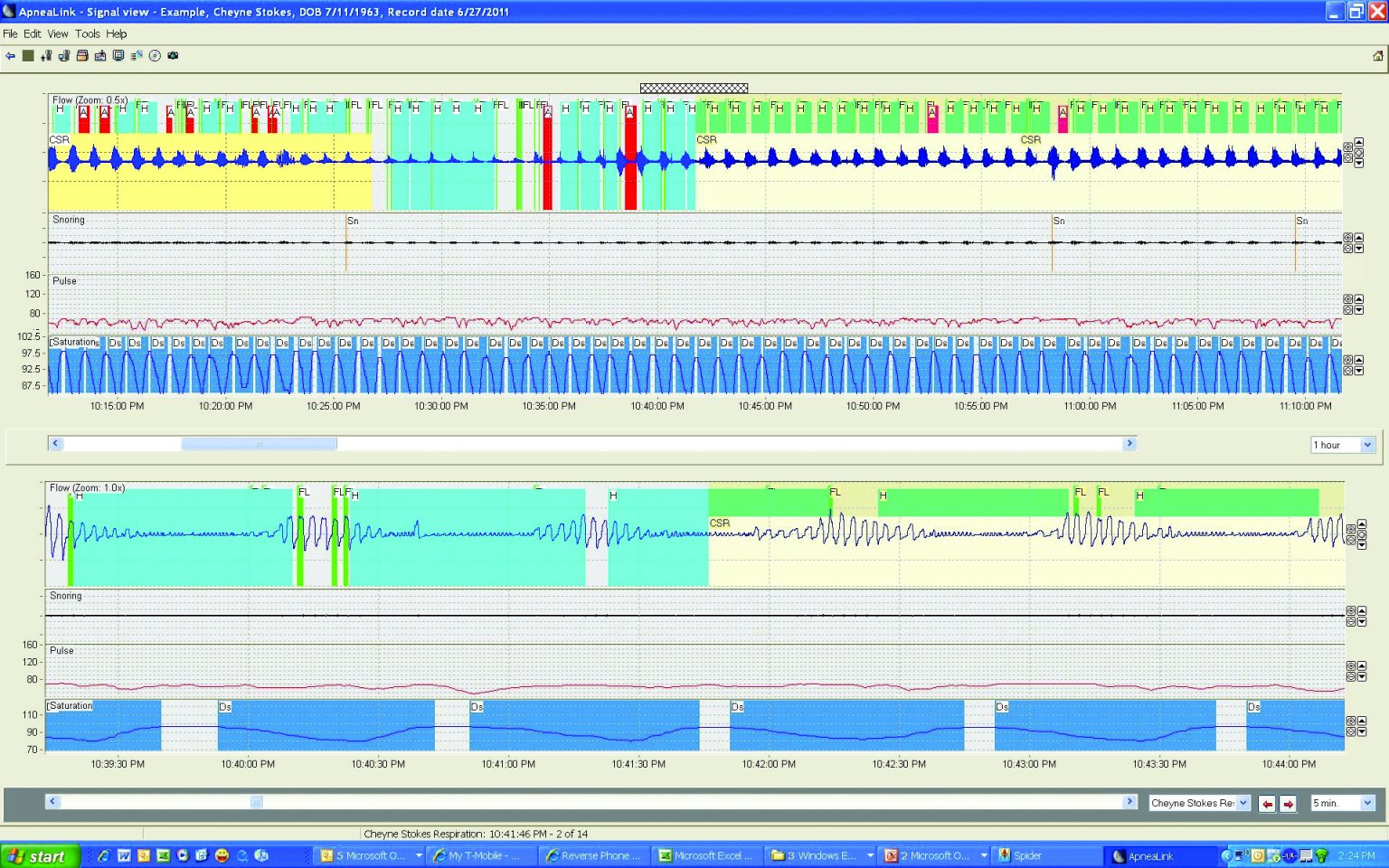Image resolution: width=1389 pixels, height=868 pixels.
Task: Open the File menu
Action: 10,33
